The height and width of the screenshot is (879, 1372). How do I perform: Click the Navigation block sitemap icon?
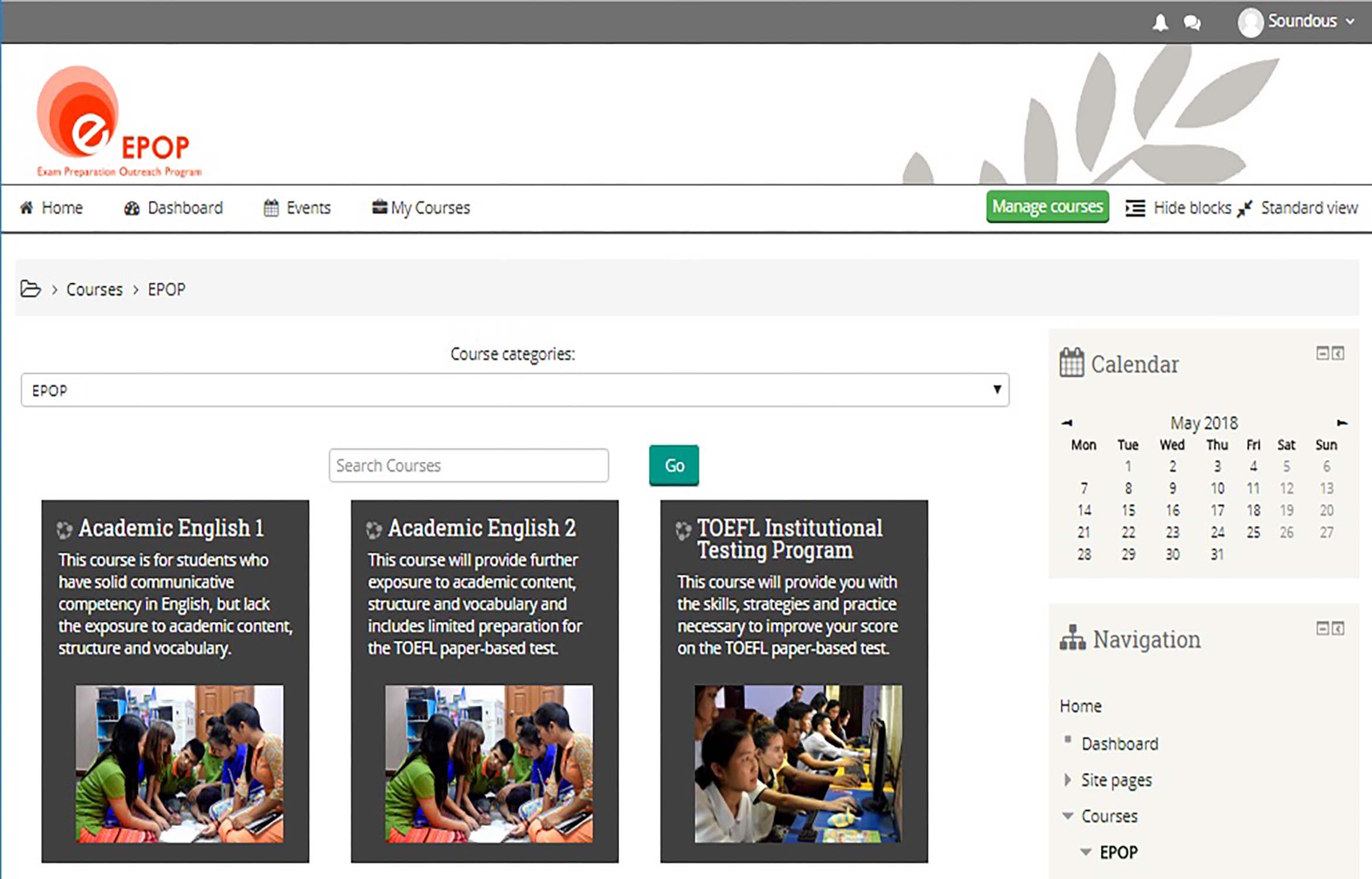[x=1072, y=638]
